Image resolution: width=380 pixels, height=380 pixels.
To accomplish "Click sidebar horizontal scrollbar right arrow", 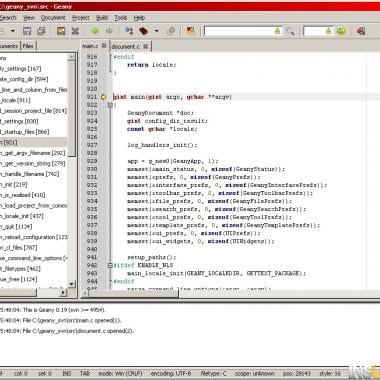I will point(63,293).
